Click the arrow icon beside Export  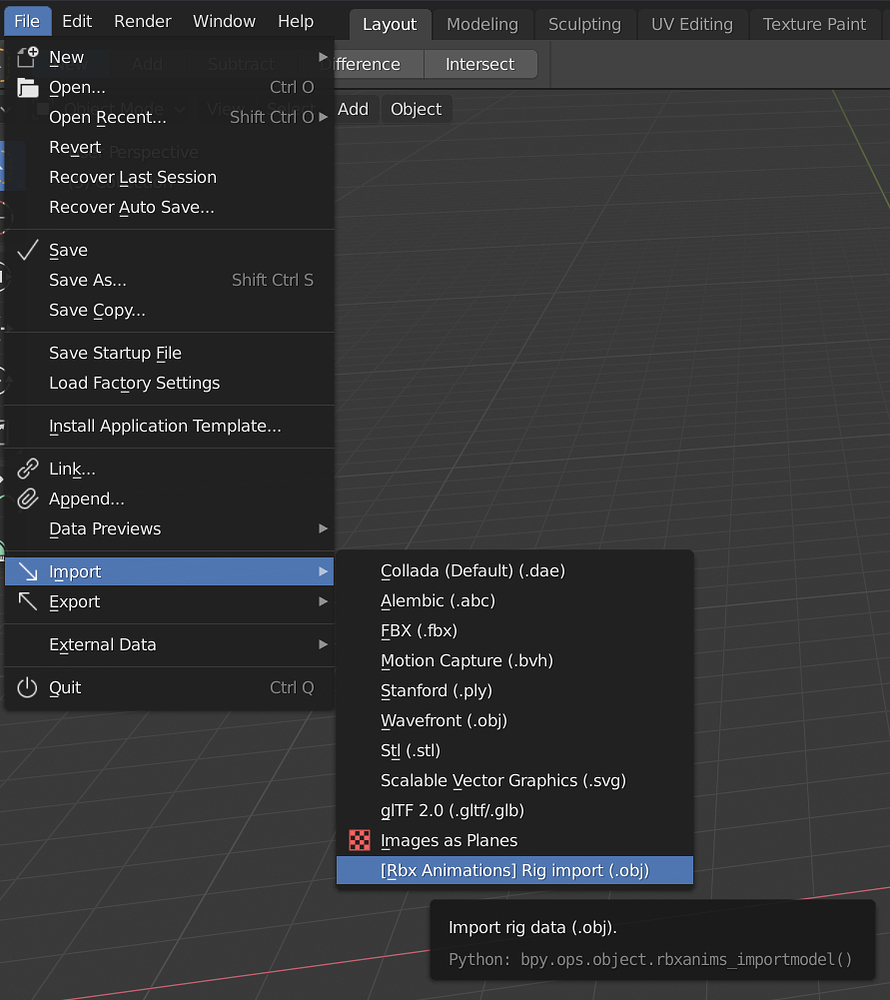pyautogui.click(x=26, y=601)
